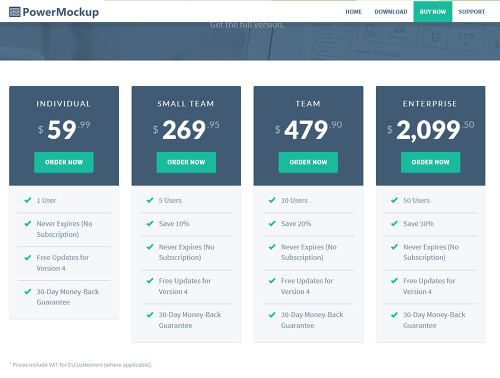
Task: Click the INDIVIDUAL plan heading
Action: click(63, 104)
